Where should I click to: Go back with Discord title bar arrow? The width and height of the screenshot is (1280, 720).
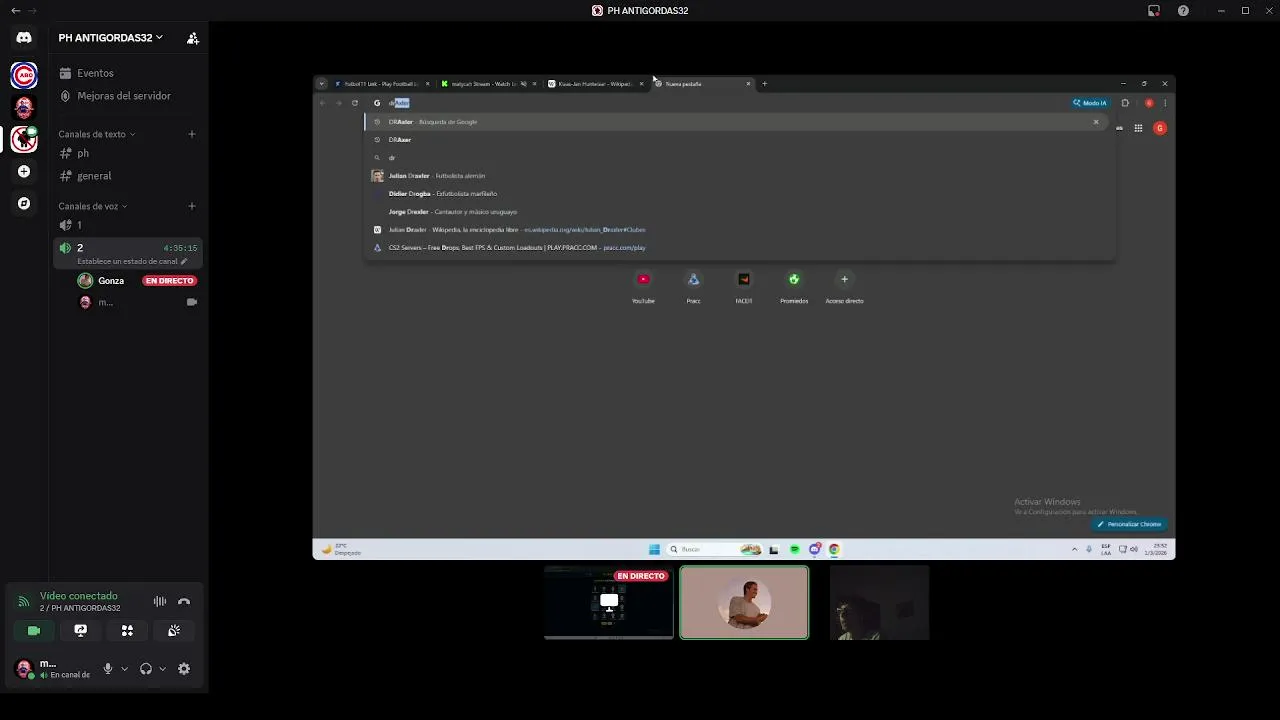pos(15,11)
